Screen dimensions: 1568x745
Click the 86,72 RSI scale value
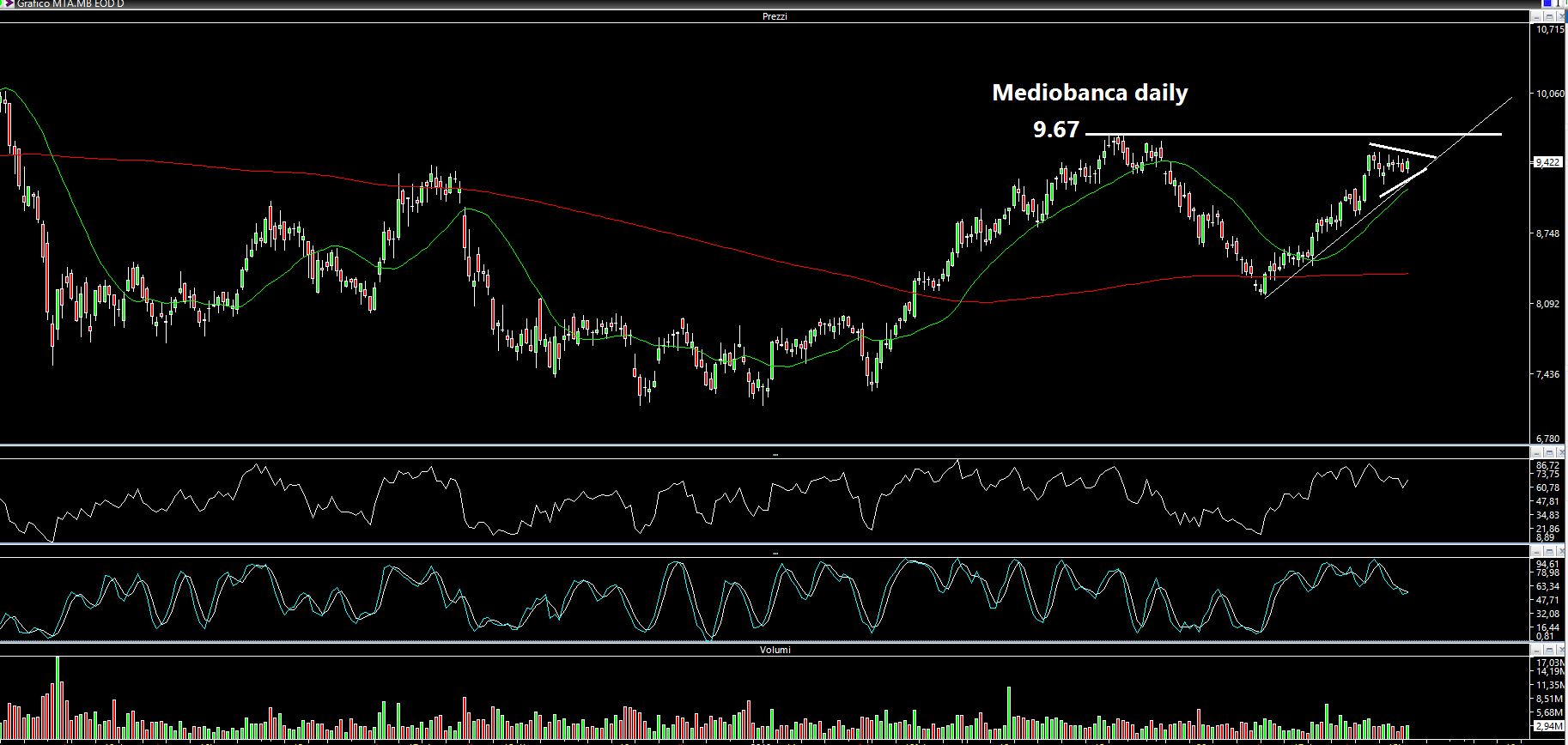1547,465
